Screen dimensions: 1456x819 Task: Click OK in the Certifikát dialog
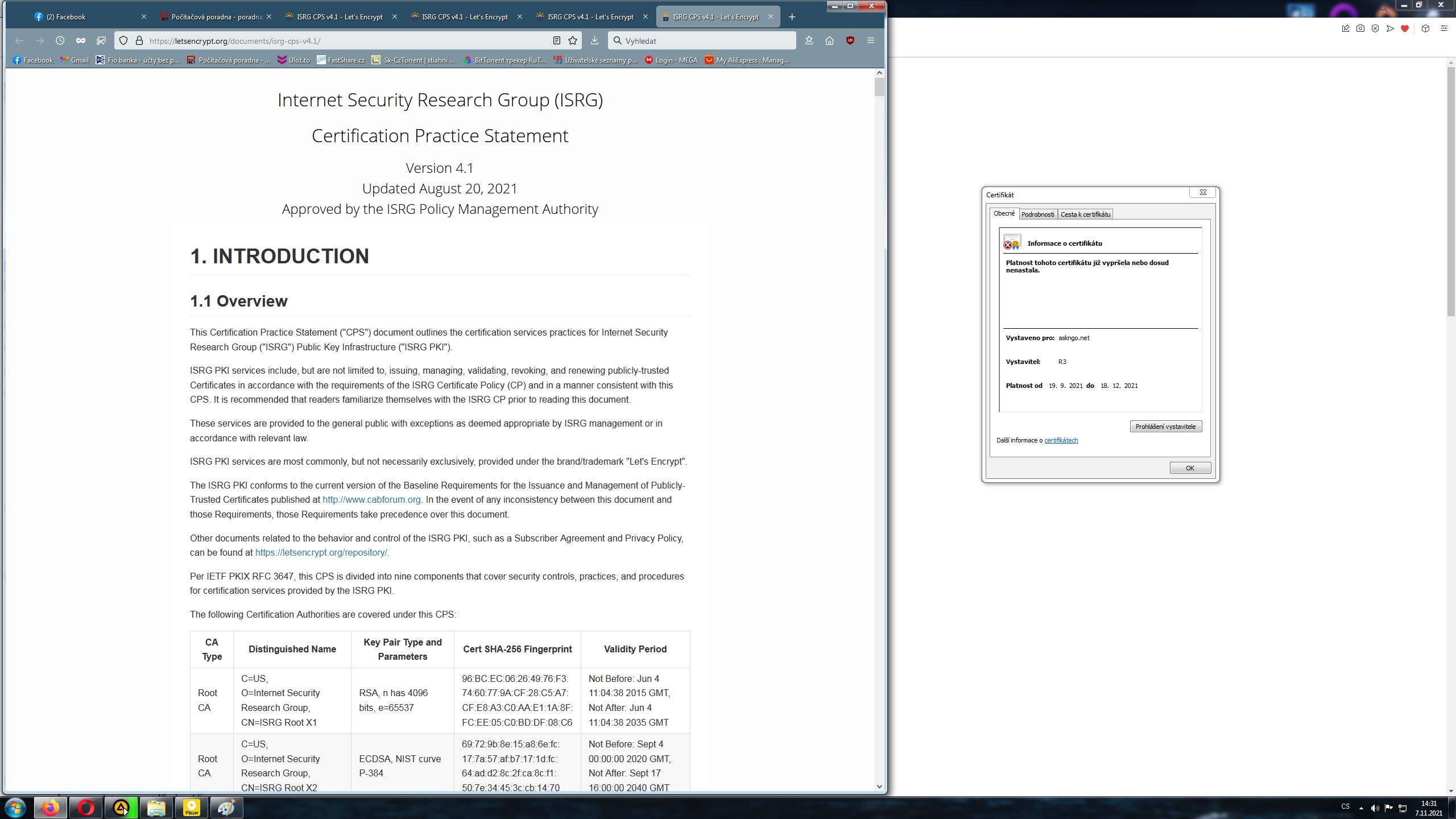[1190, 468]
